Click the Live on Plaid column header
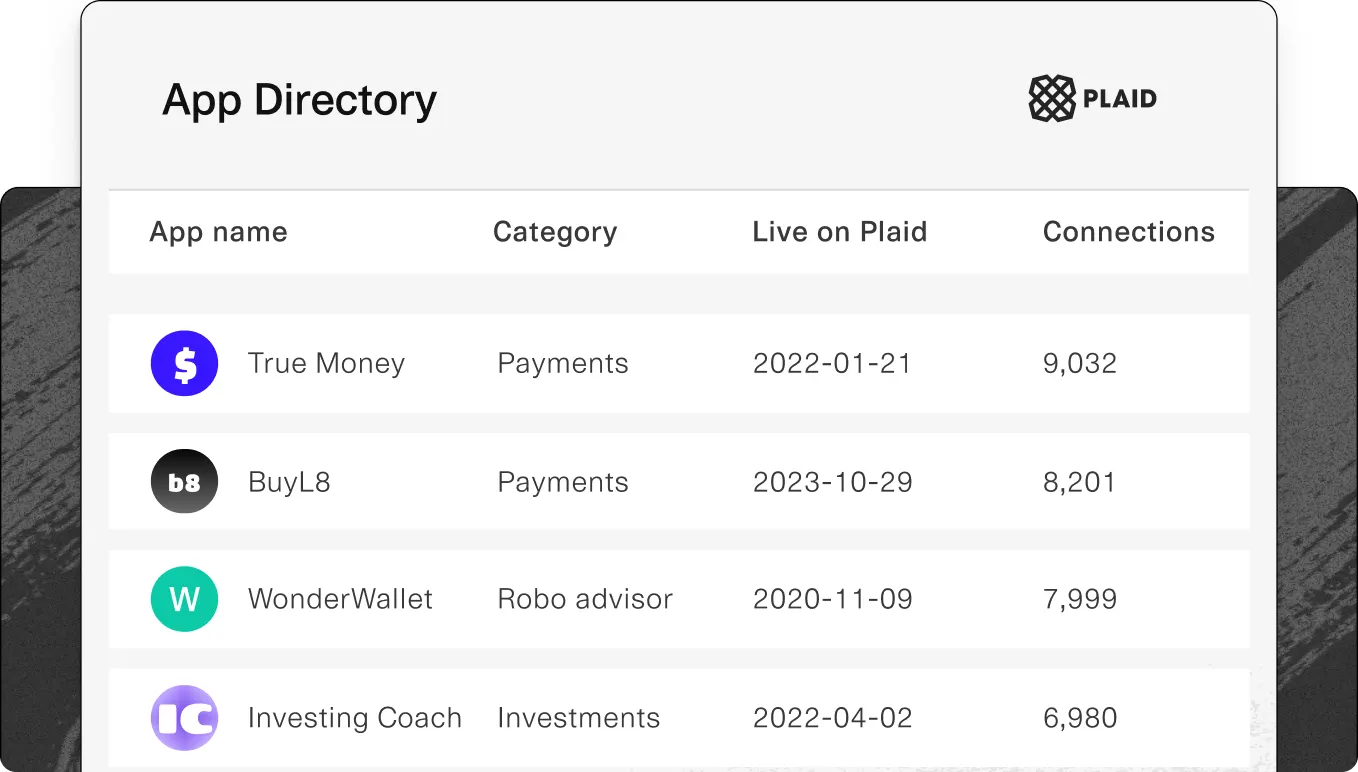Image resolution: width=1358 pixels, height=772 pixels. click(839, 232)
